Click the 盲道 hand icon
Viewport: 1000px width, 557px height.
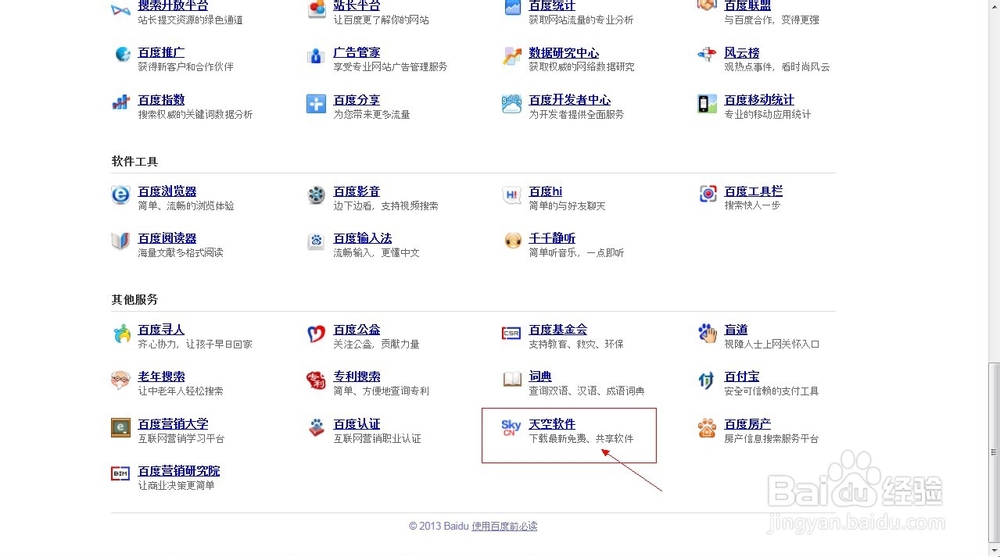(x=707, y=332)
